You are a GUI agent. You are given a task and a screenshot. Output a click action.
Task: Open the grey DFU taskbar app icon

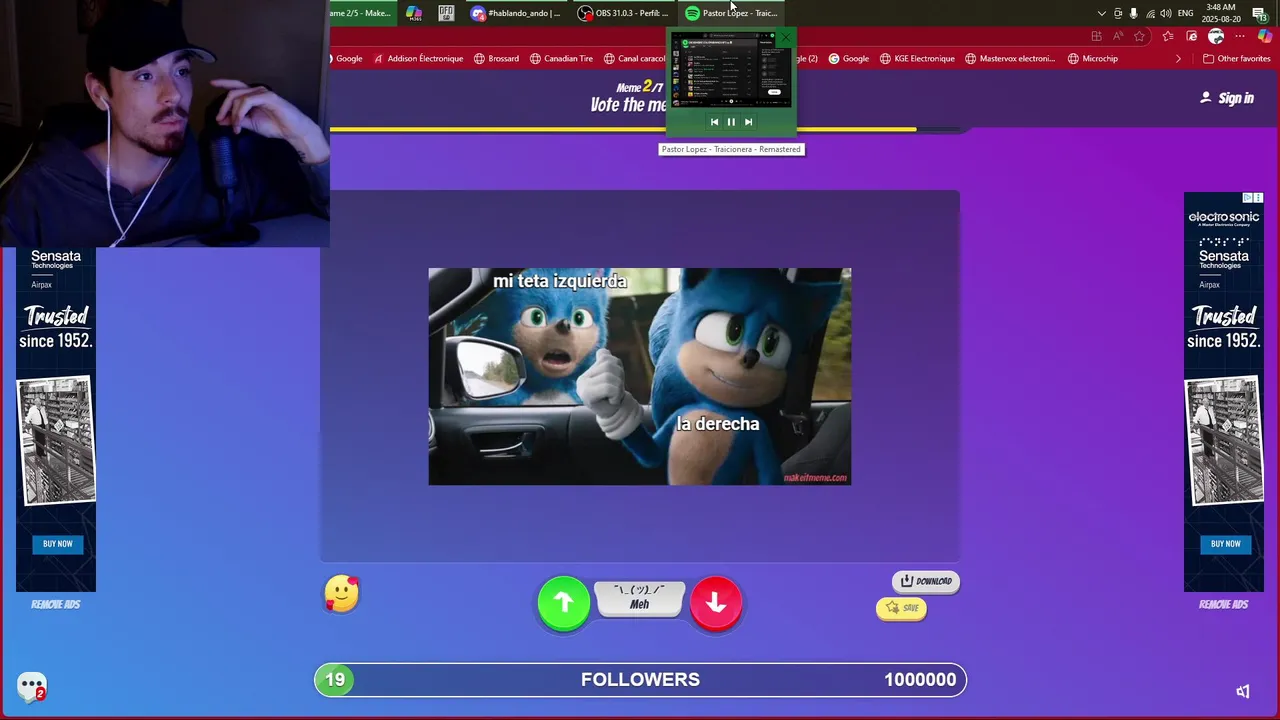click(x=446, y=13)
